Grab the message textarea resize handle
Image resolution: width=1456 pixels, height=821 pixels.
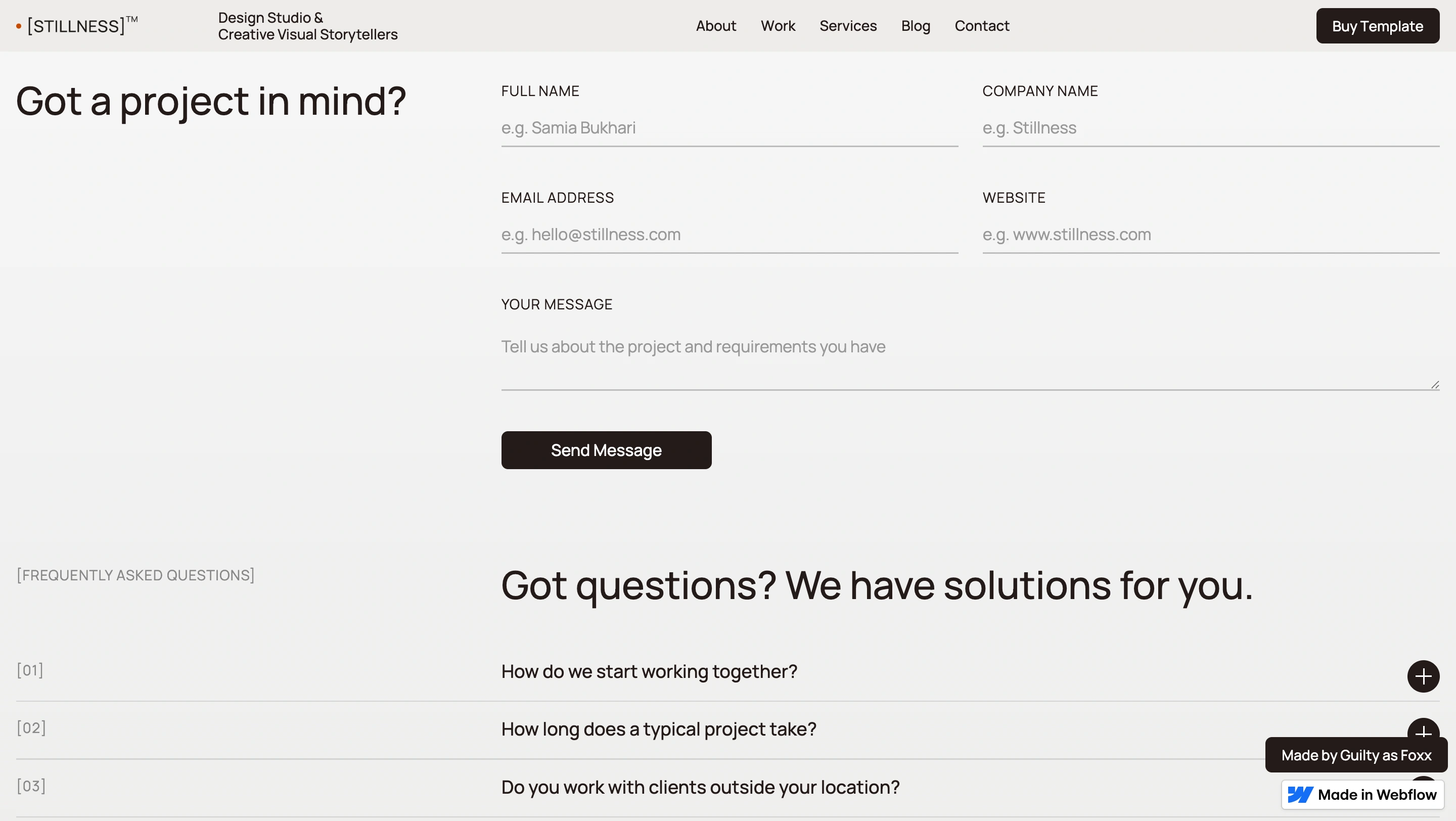(x=1435, y=385)
